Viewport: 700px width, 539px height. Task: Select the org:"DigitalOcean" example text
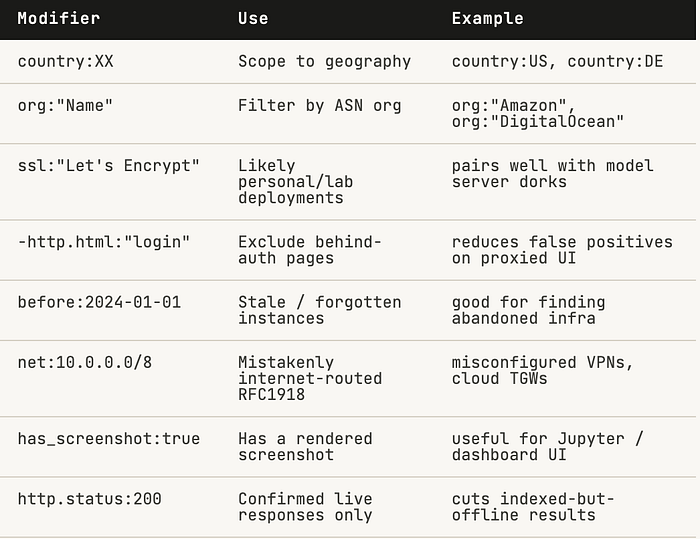point(538,122)
